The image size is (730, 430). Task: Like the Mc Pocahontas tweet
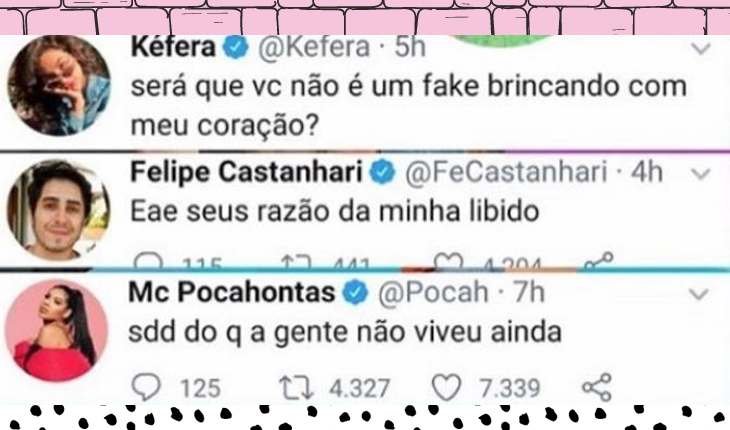click(446, 387)
